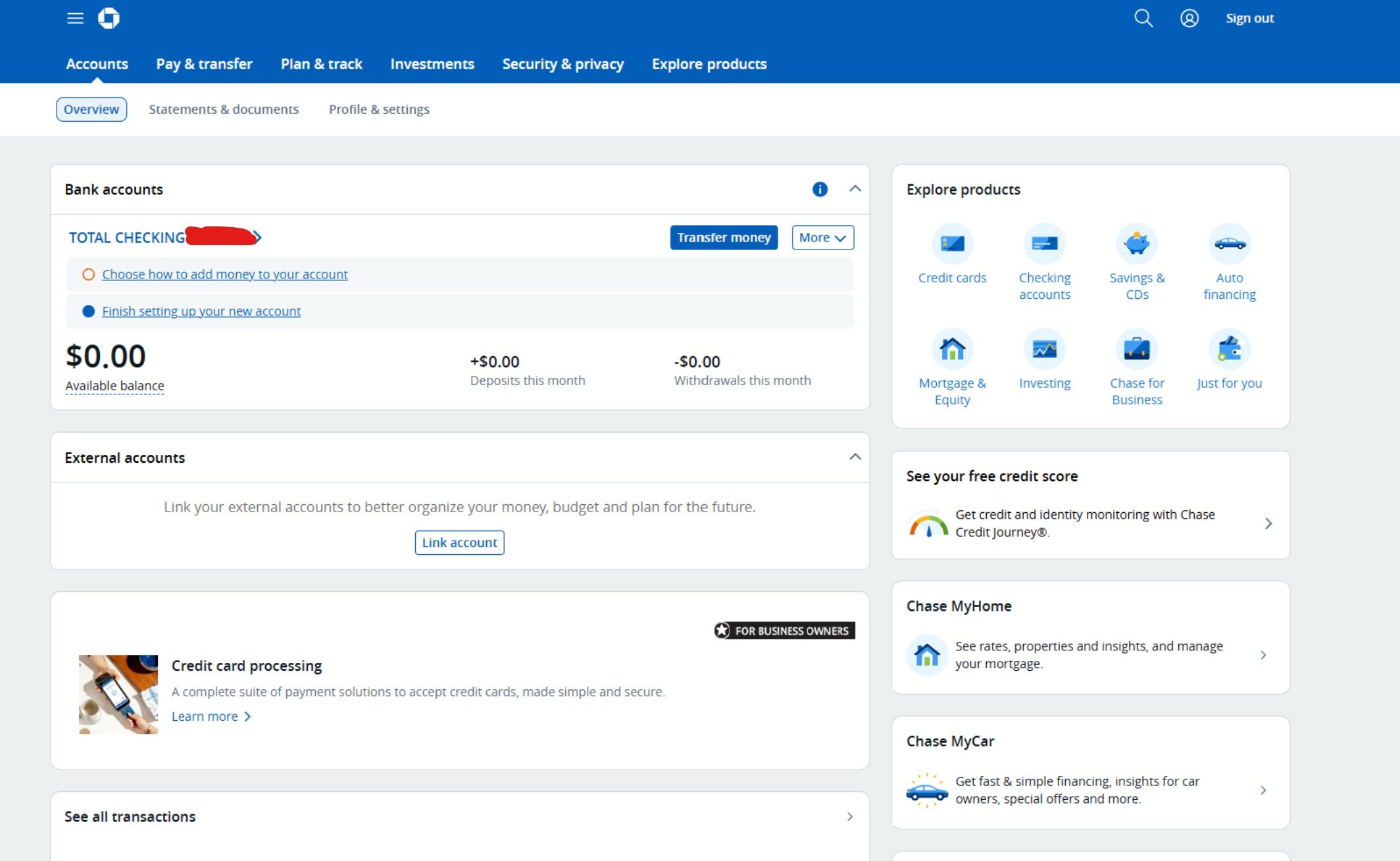
Task: Click the credit card processing photo
Action: (118, 694)
